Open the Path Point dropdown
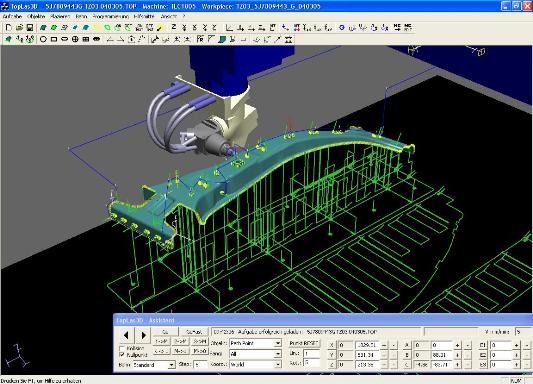The height and width of the screenshot is (384, 533). 256,343
